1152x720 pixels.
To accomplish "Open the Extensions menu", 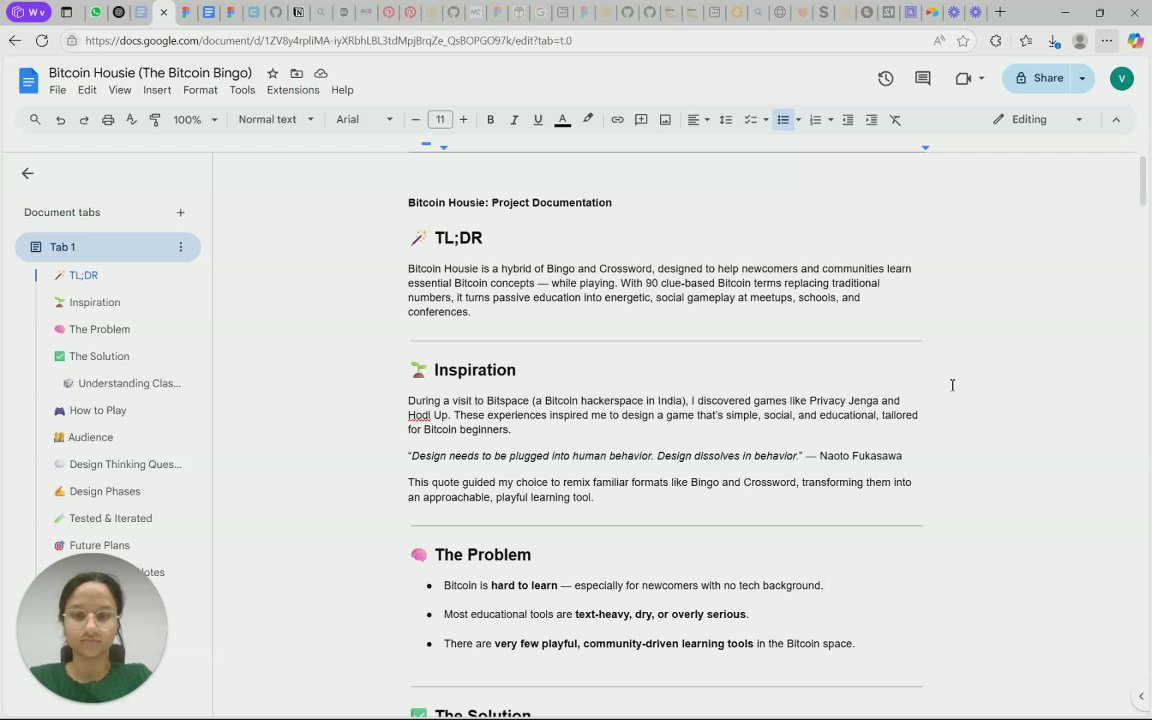I will (x=292, y=90).
